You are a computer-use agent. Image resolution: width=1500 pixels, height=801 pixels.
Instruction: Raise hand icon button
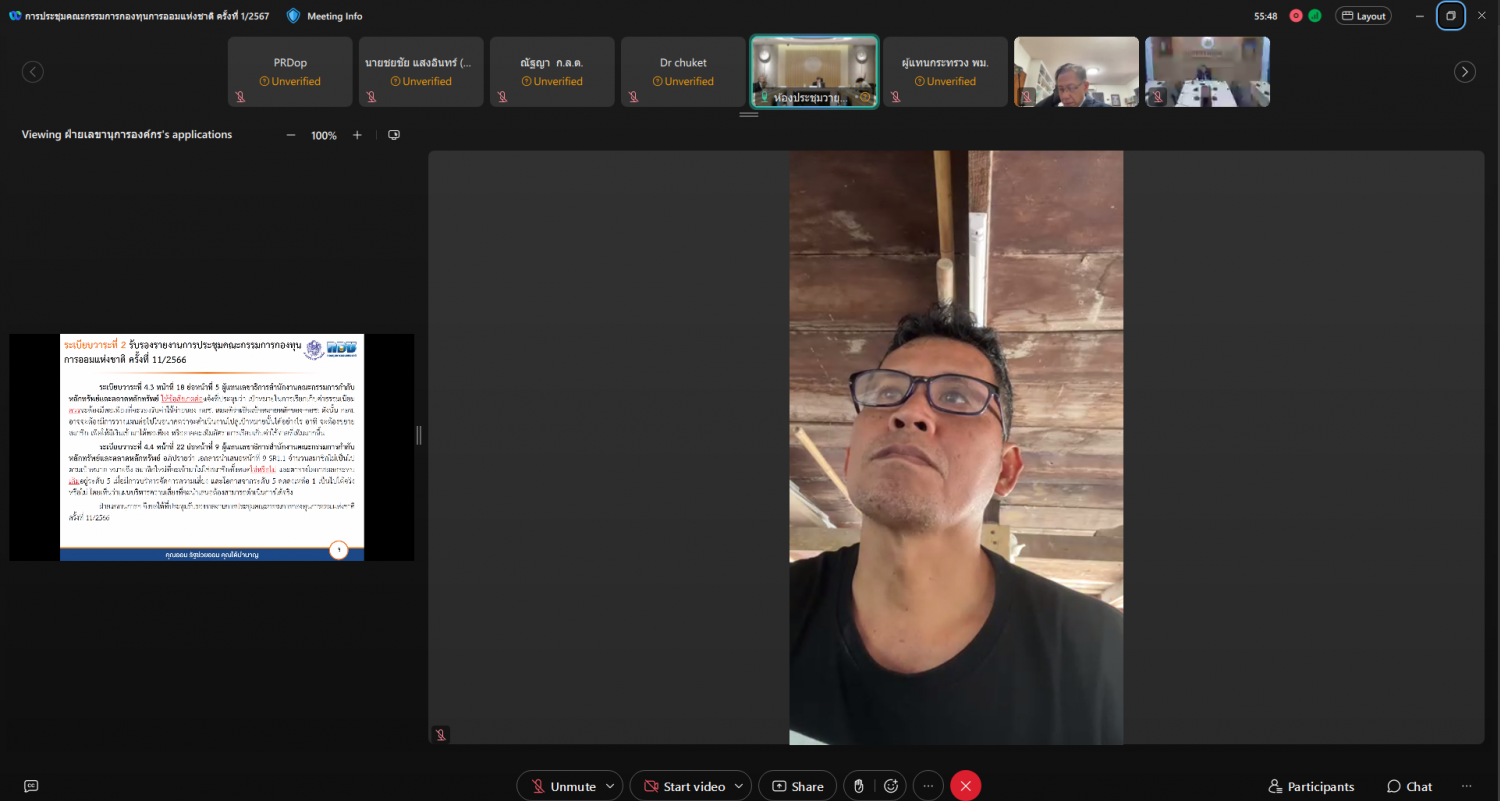(x=858, y=786)
